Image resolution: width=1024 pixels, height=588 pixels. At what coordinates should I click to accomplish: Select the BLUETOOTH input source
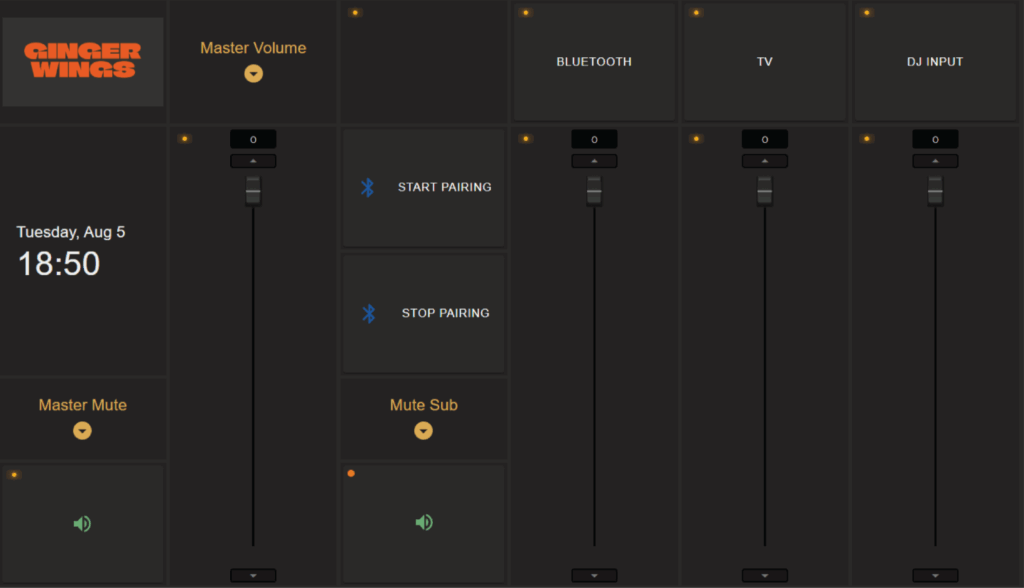point(594,62)
